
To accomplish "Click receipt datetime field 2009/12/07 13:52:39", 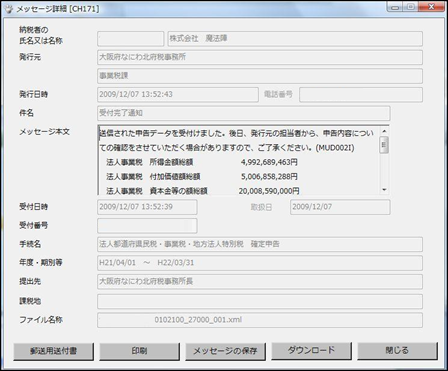I will [147, 207].
